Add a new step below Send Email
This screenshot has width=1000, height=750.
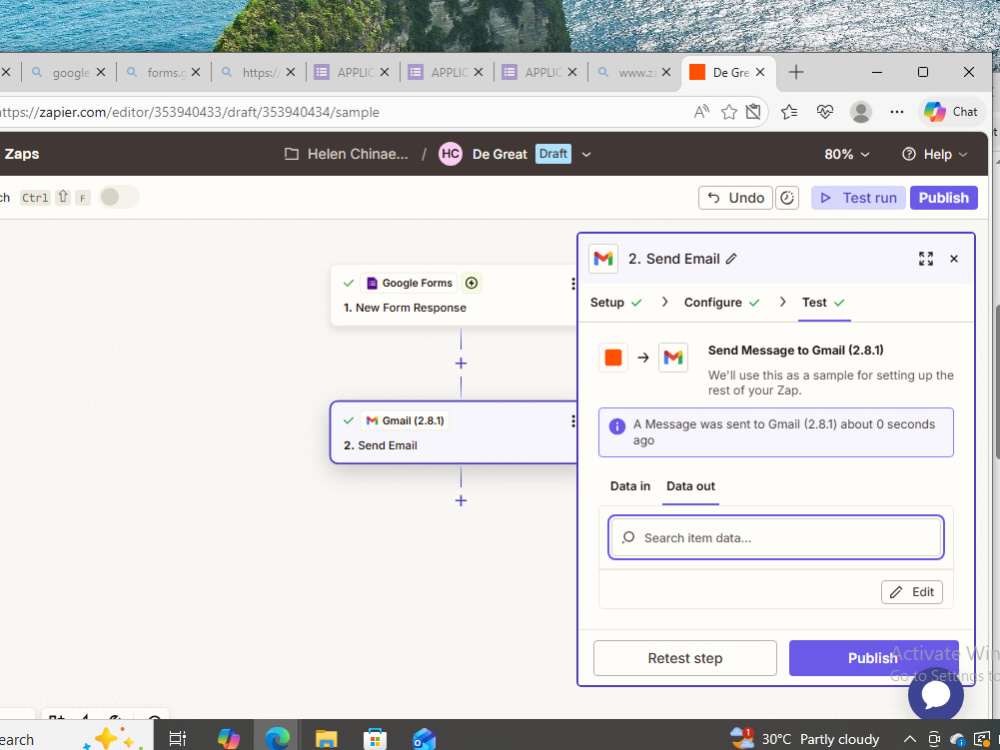[x=460, y=501]
